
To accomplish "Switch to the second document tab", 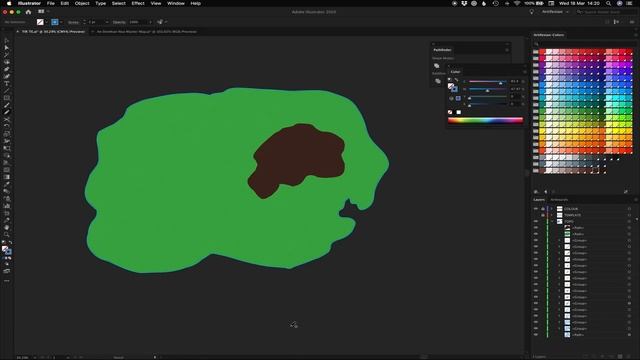I will (x=146, y=31).
